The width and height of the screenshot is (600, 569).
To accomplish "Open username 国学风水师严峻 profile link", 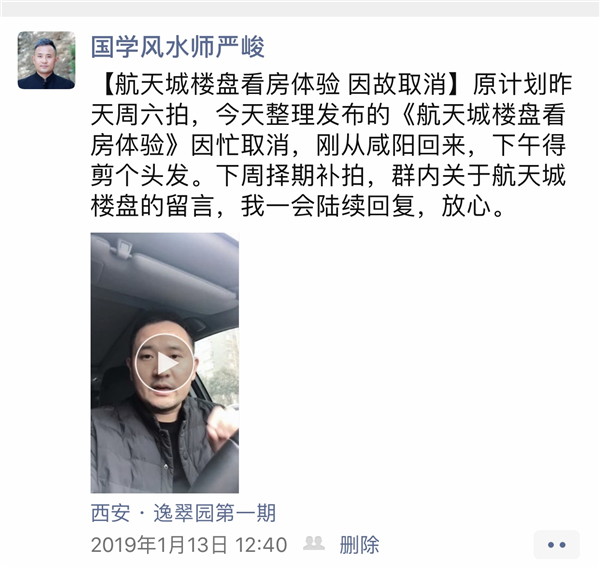I will pyautogui.click(x=178, y=47).
